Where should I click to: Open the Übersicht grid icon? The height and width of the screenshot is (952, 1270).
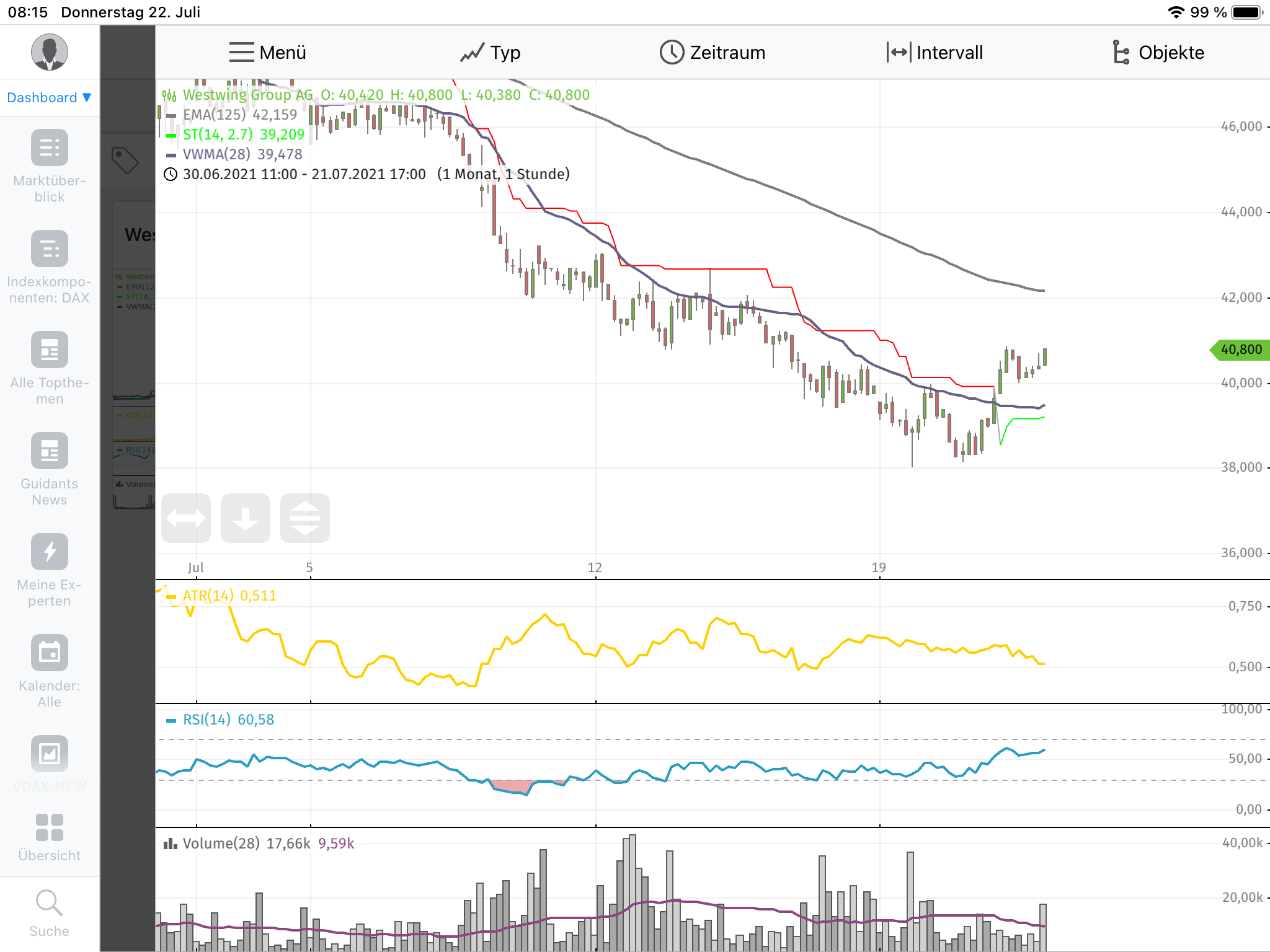pyautogui.click(x=50, y=827)
